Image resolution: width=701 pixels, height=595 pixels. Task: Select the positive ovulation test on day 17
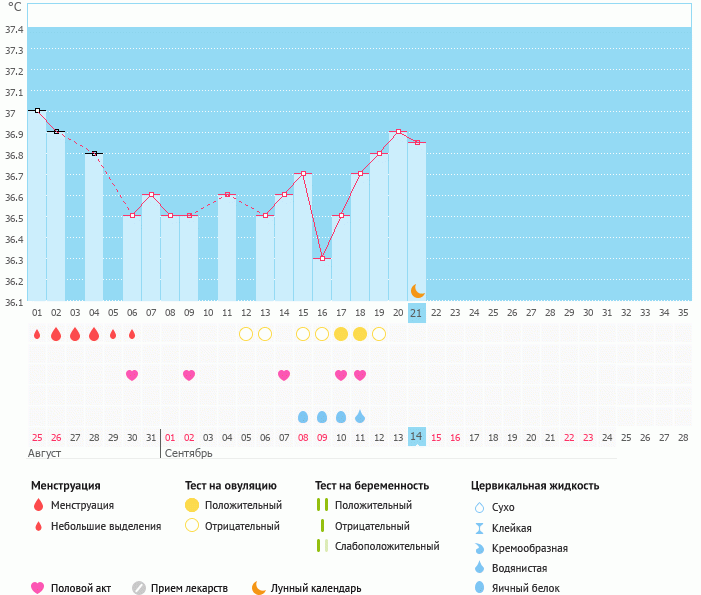click(341, 334)
